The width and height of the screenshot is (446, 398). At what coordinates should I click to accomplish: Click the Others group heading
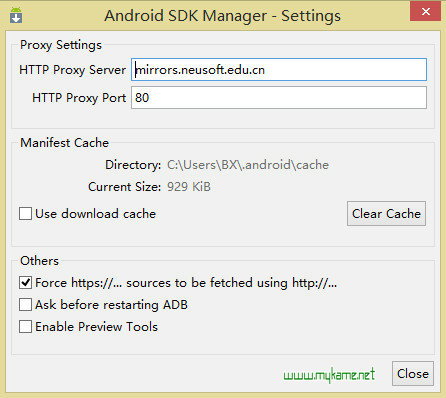(39, 261)
